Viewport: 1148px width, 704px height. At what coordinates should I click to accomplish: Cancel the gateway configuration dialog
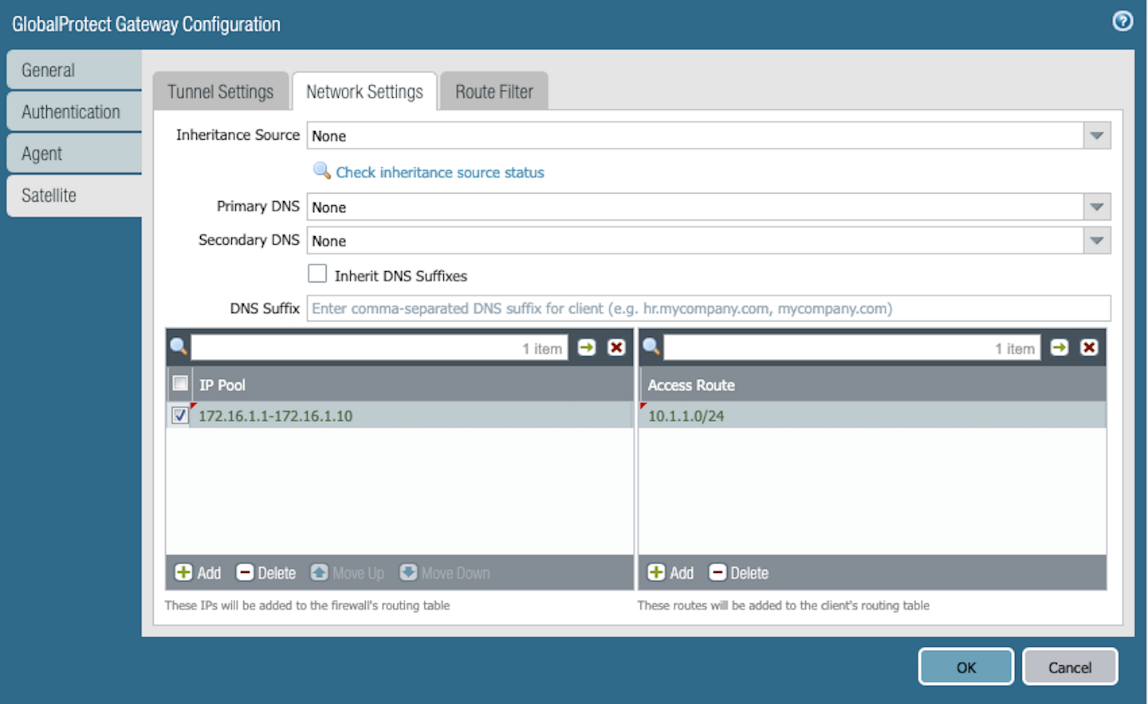tap(1070, 667)
